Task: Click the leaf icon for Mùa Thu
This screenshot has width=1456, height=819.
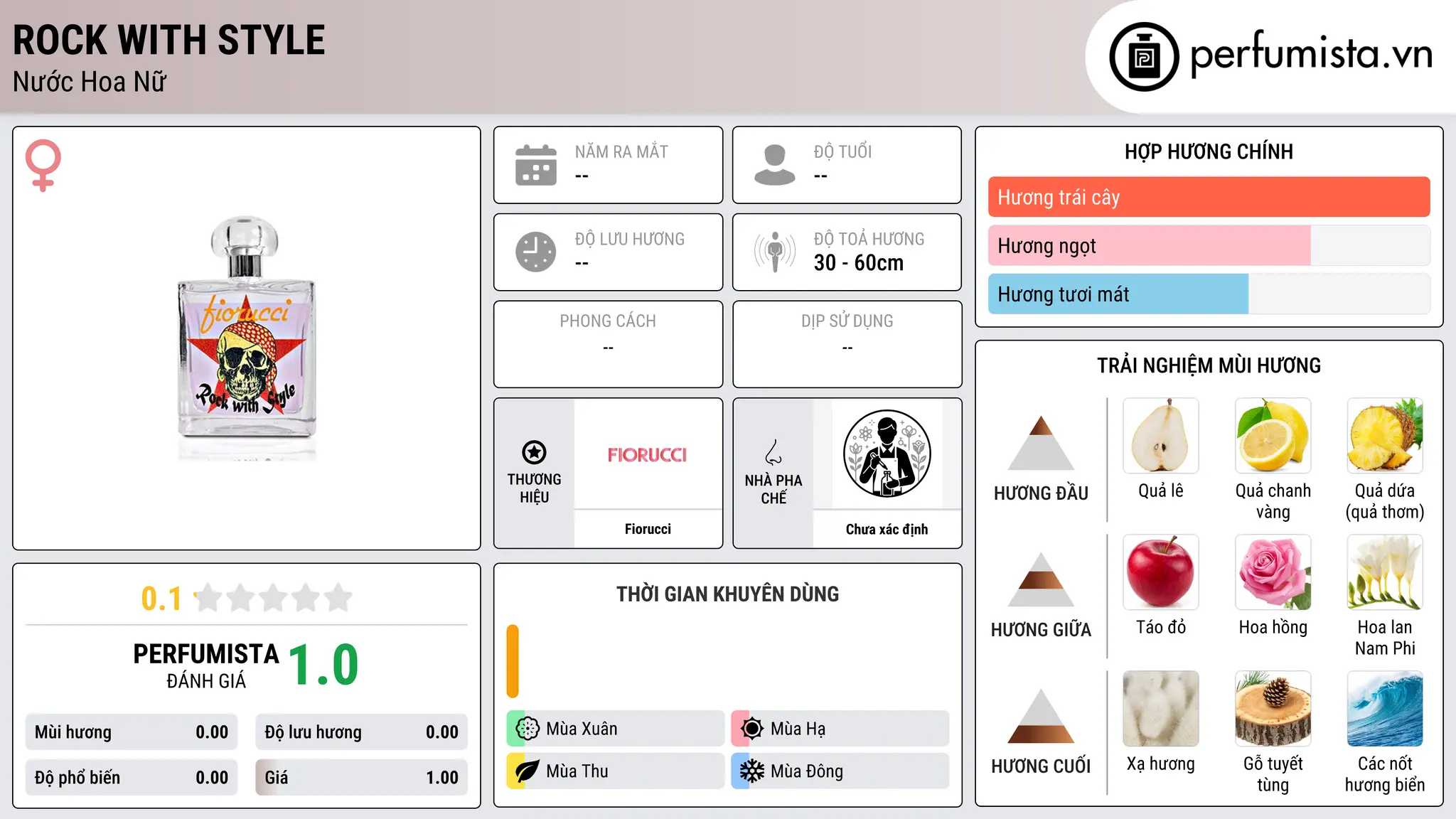Action: (x=528, y=771)
